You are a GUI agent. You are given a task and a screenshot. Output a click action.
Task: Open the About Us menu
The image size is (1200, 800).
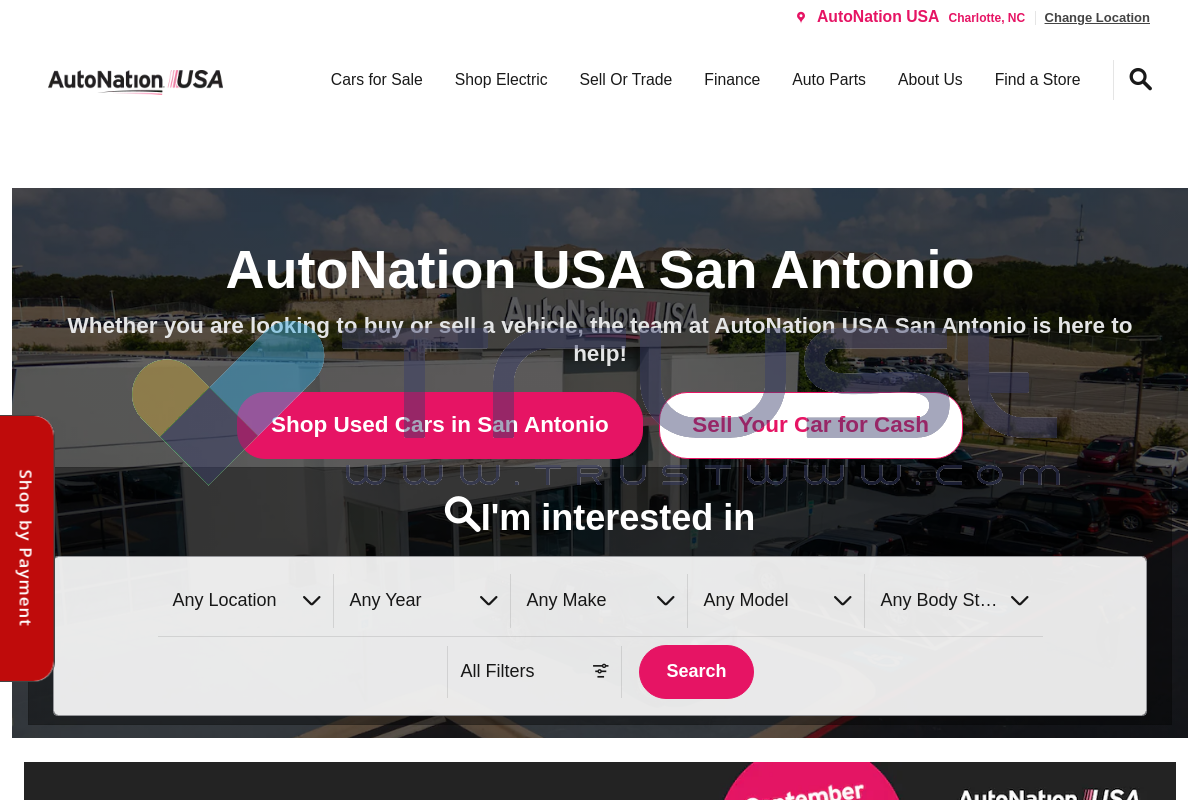pos(930,80)
